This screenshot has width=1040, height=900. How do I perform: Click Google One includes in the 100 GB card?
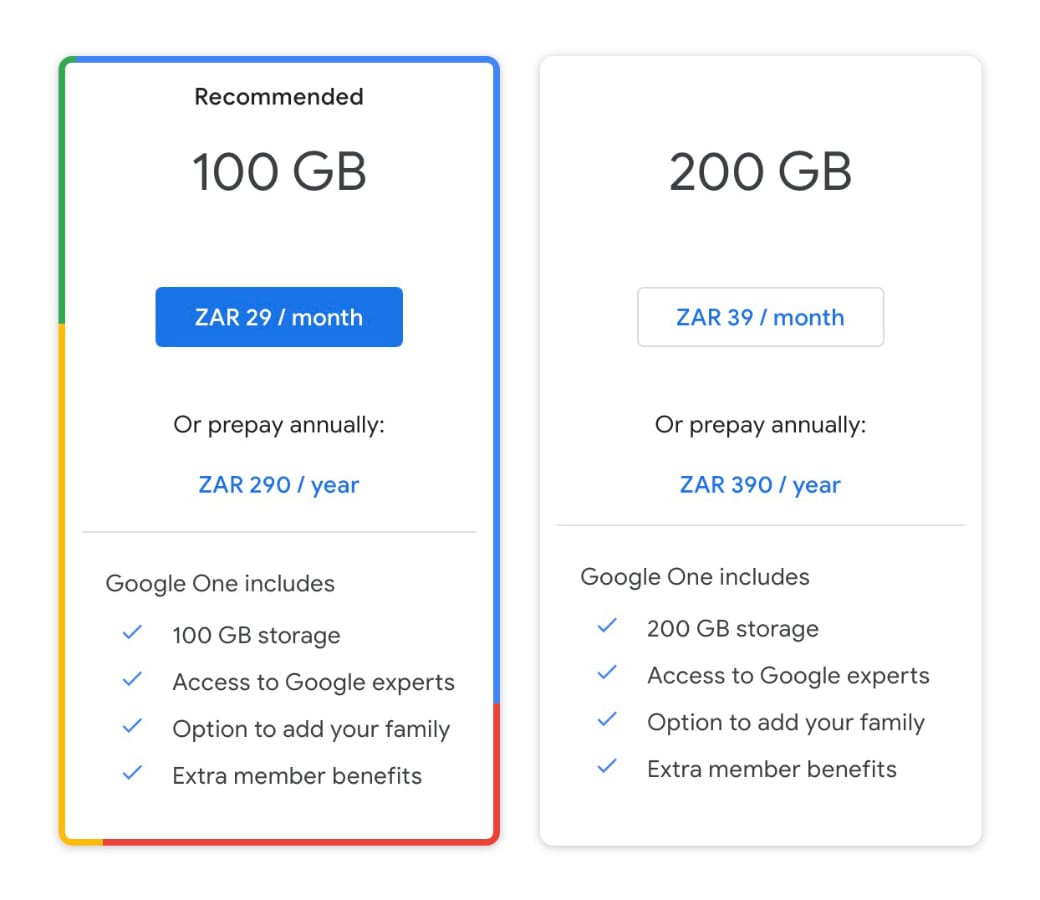pos(220,583)
